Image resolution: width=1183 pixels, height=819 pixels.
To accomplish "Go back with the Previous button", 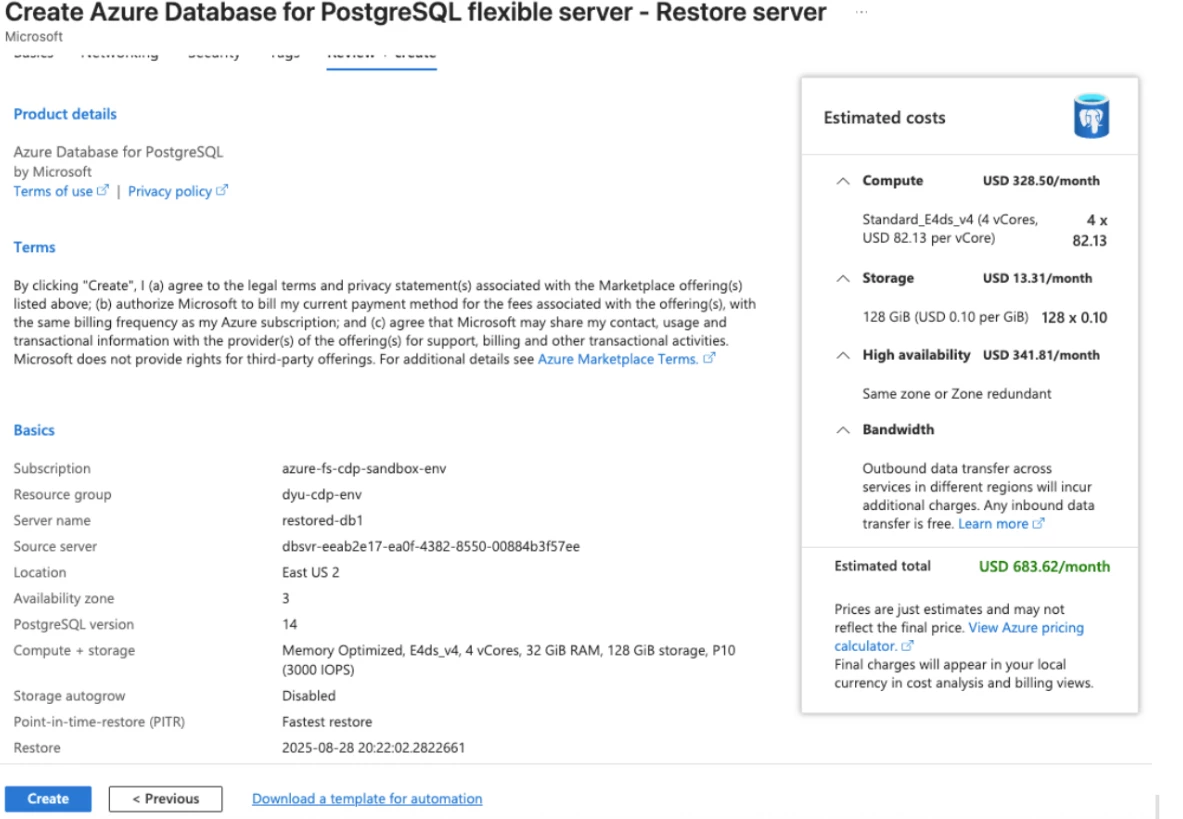I will [x=165, y=799].
